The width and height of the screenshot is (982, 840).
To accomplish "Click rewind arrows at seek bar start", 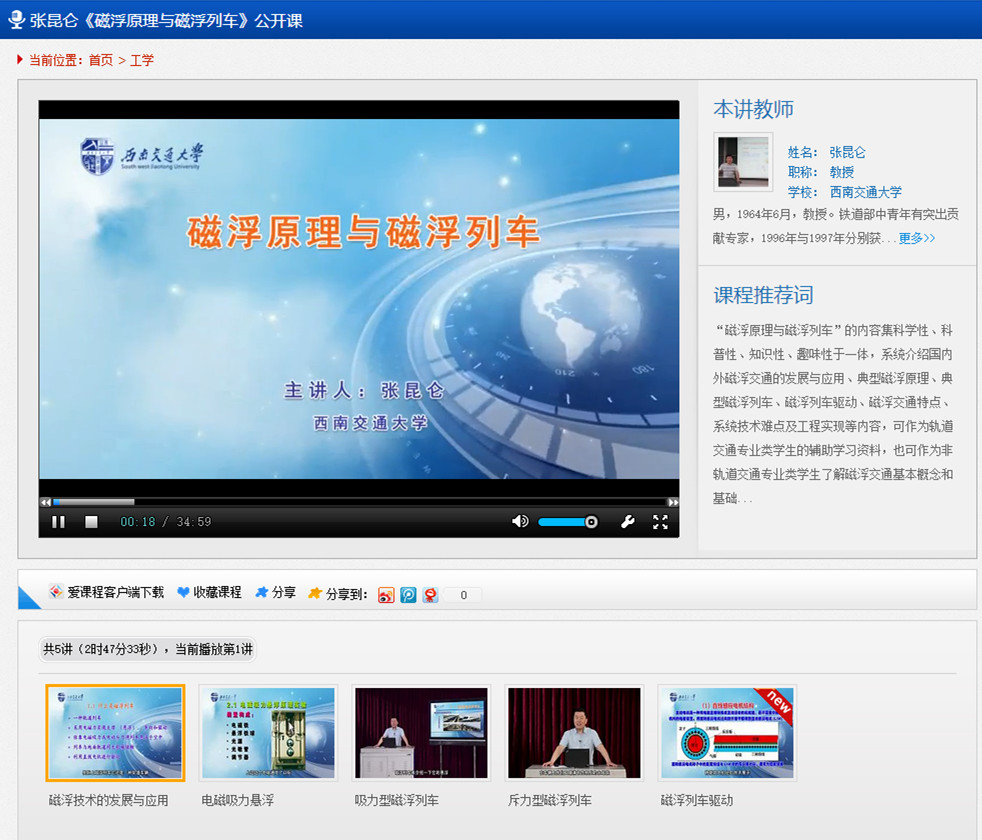I will coord(45,502).
